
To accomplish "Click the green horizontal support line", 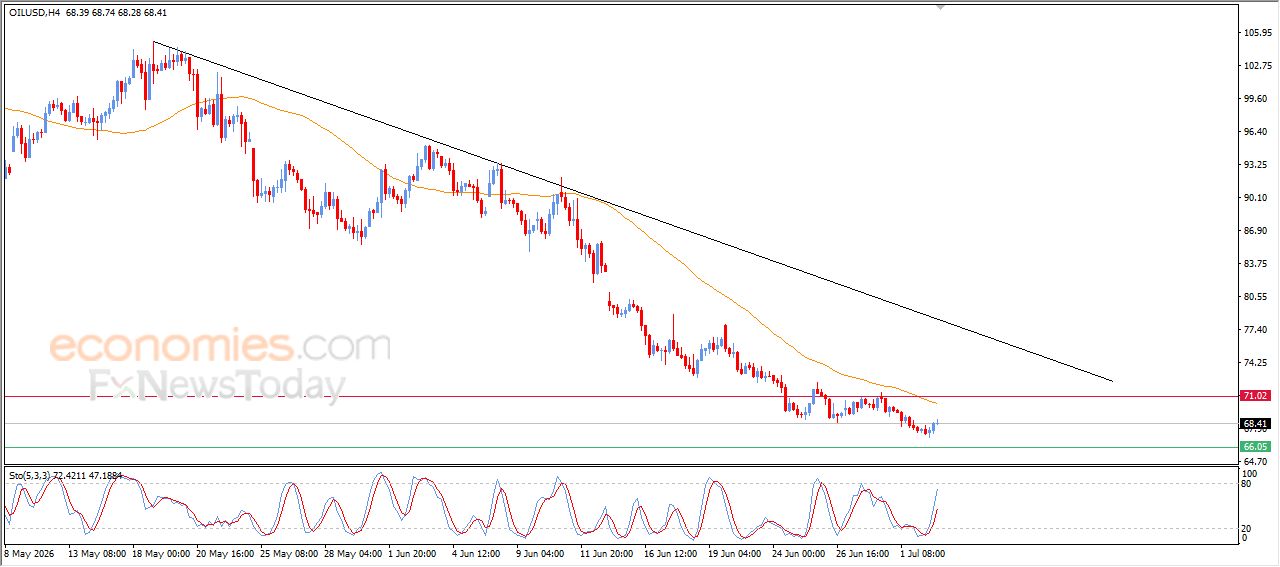I will point(619,447).
